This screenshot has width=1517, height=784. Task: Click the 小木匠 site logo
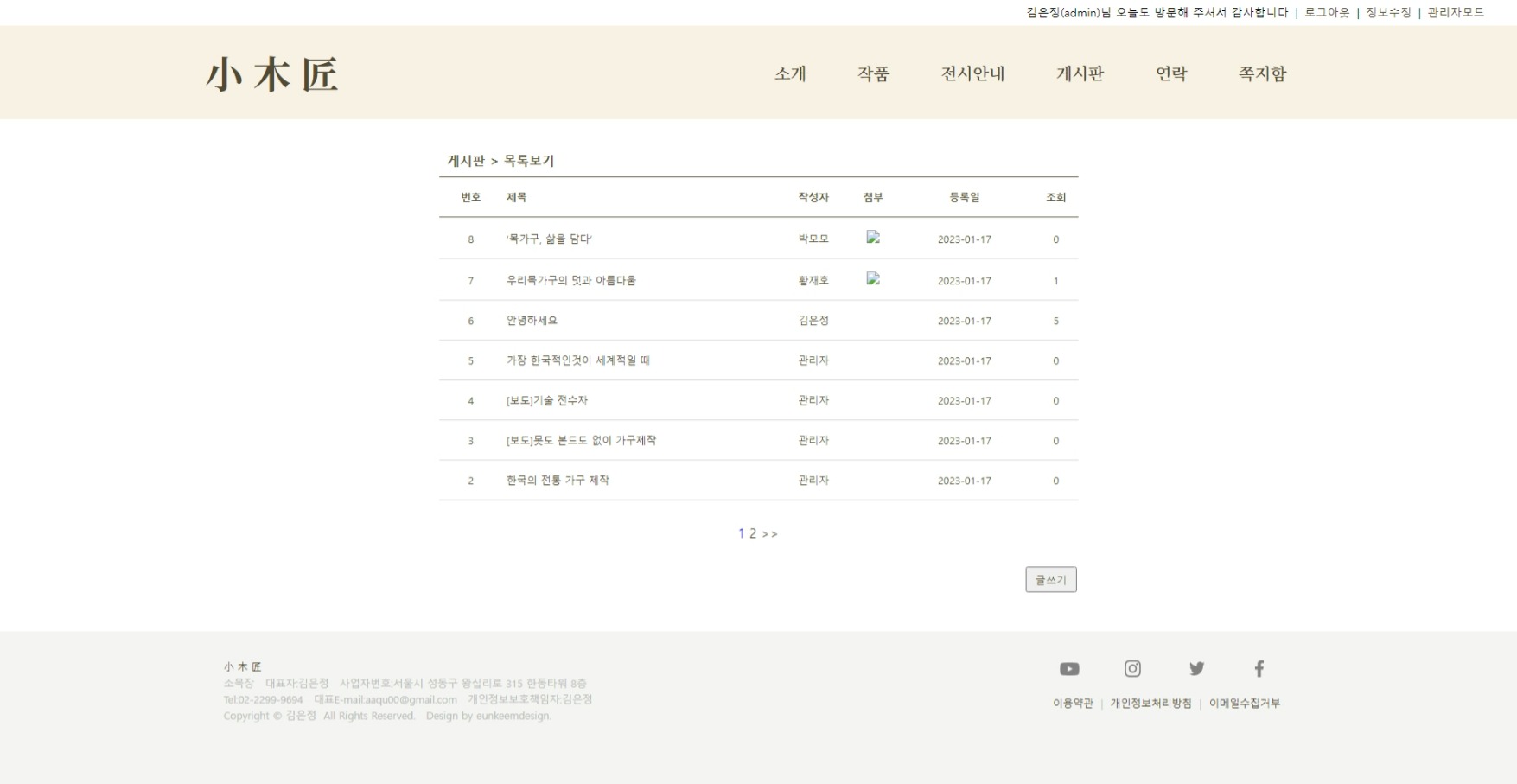[x=272, y=73]
